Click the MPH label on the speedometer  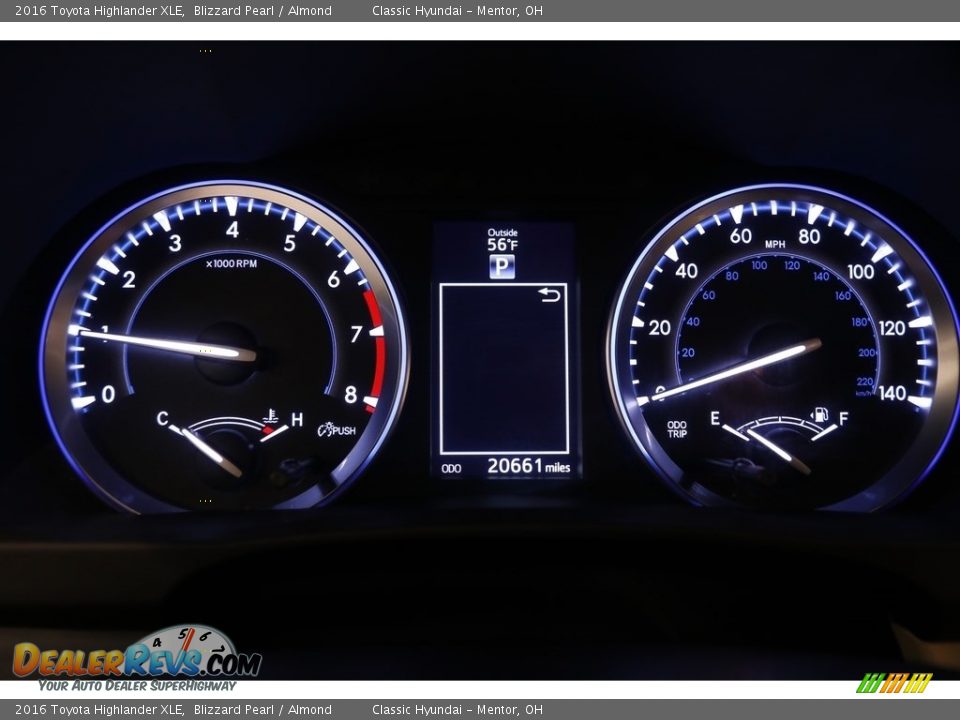point(775,244)
